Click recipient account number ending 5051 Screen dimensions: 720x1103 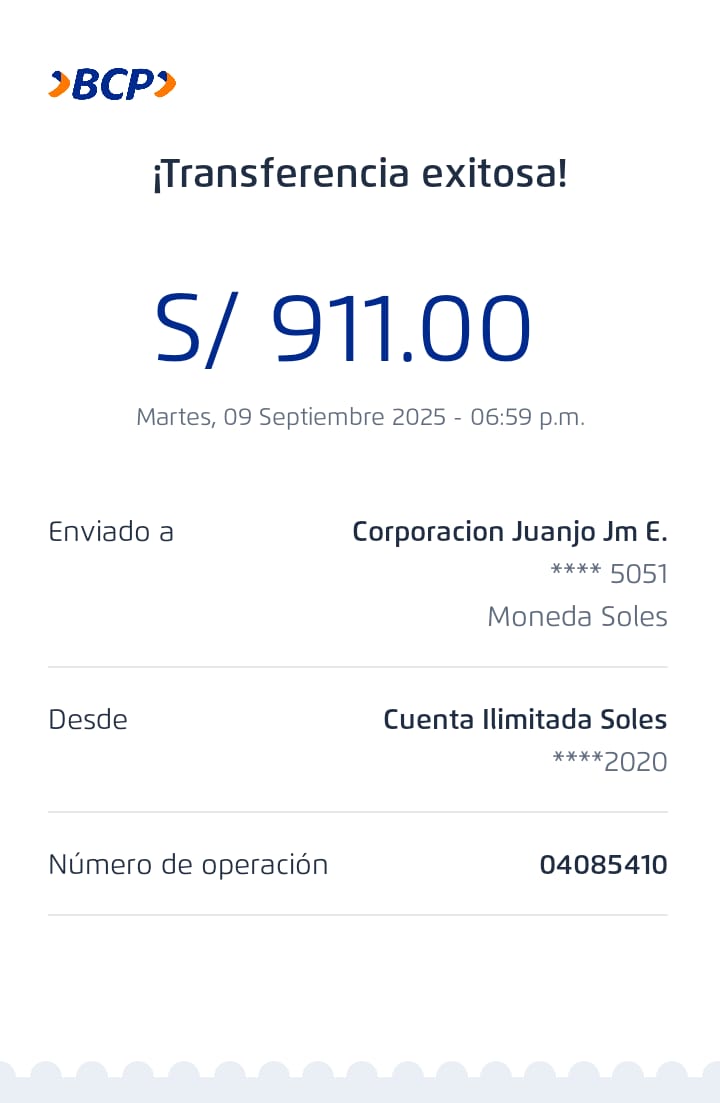(609, 574)
